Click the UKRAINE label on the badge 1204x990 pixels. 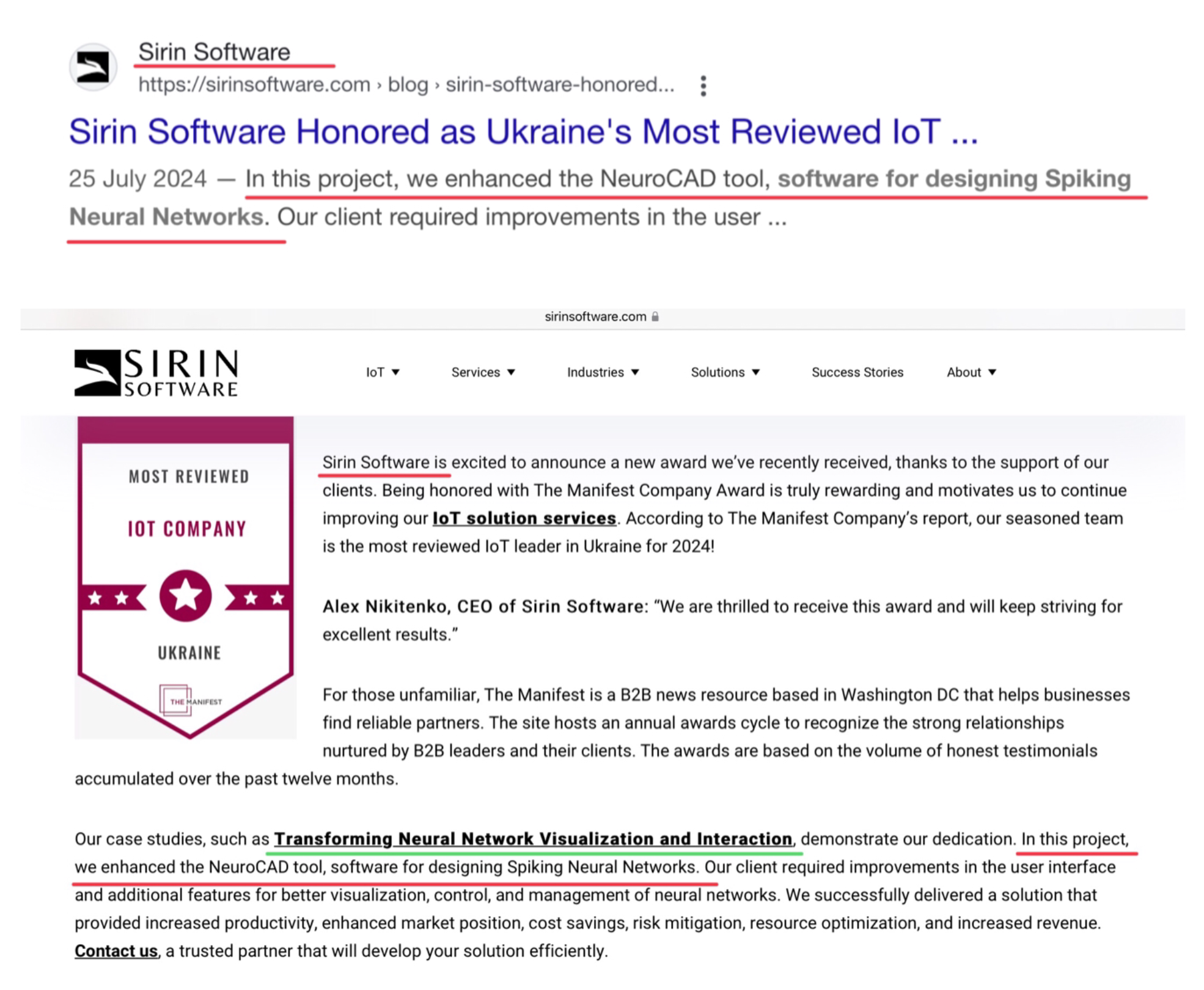[189, 653]
